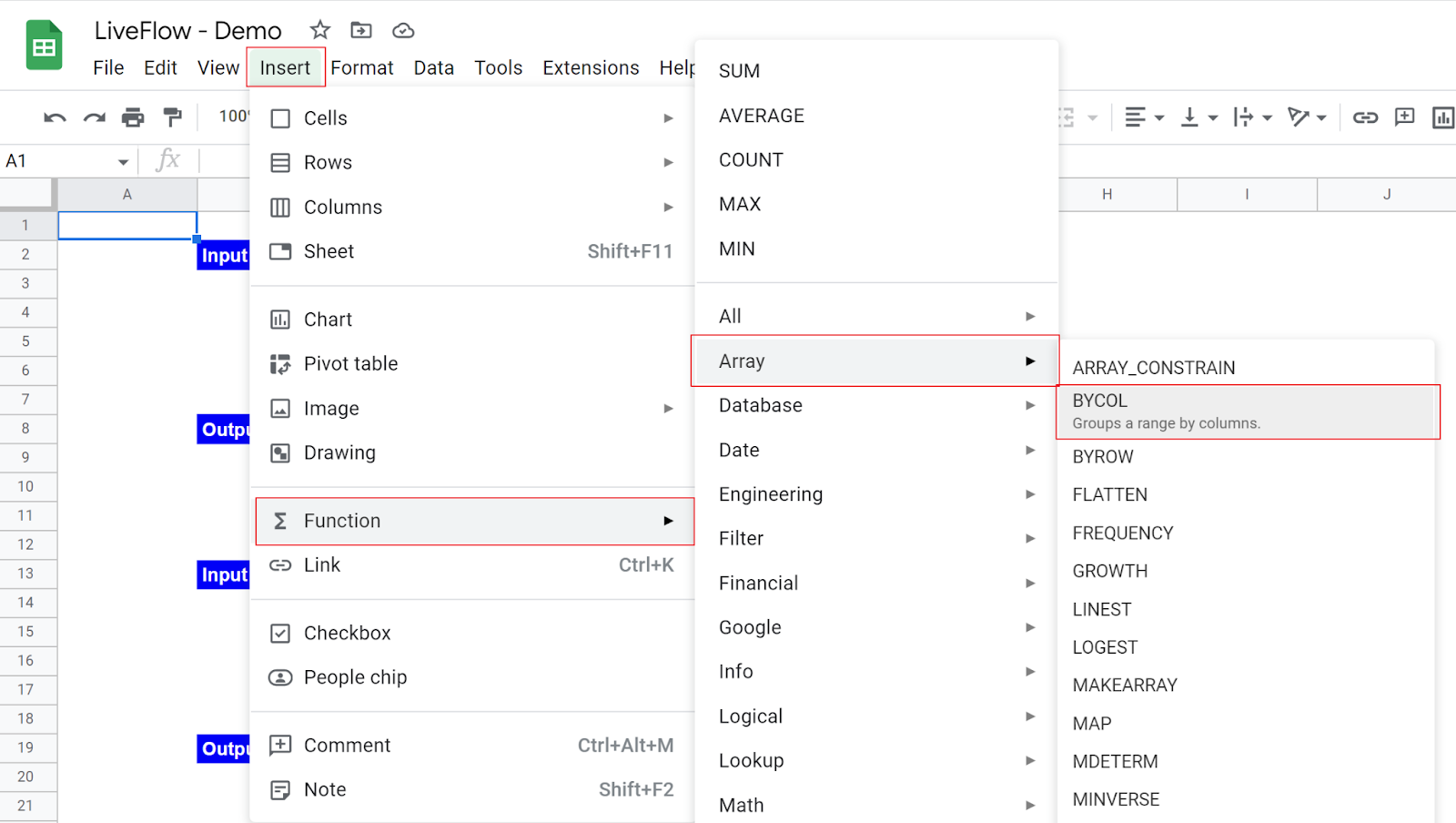Redo the last action
Screen dimensions: 1456x823
94,117
